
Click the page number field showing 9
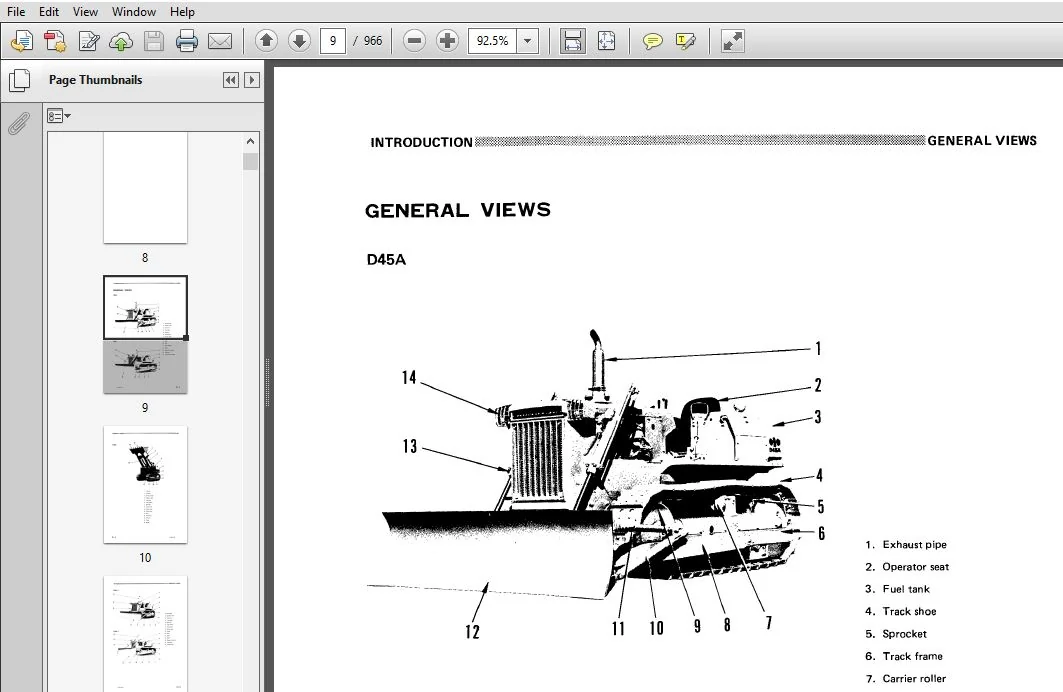point(333,41)
